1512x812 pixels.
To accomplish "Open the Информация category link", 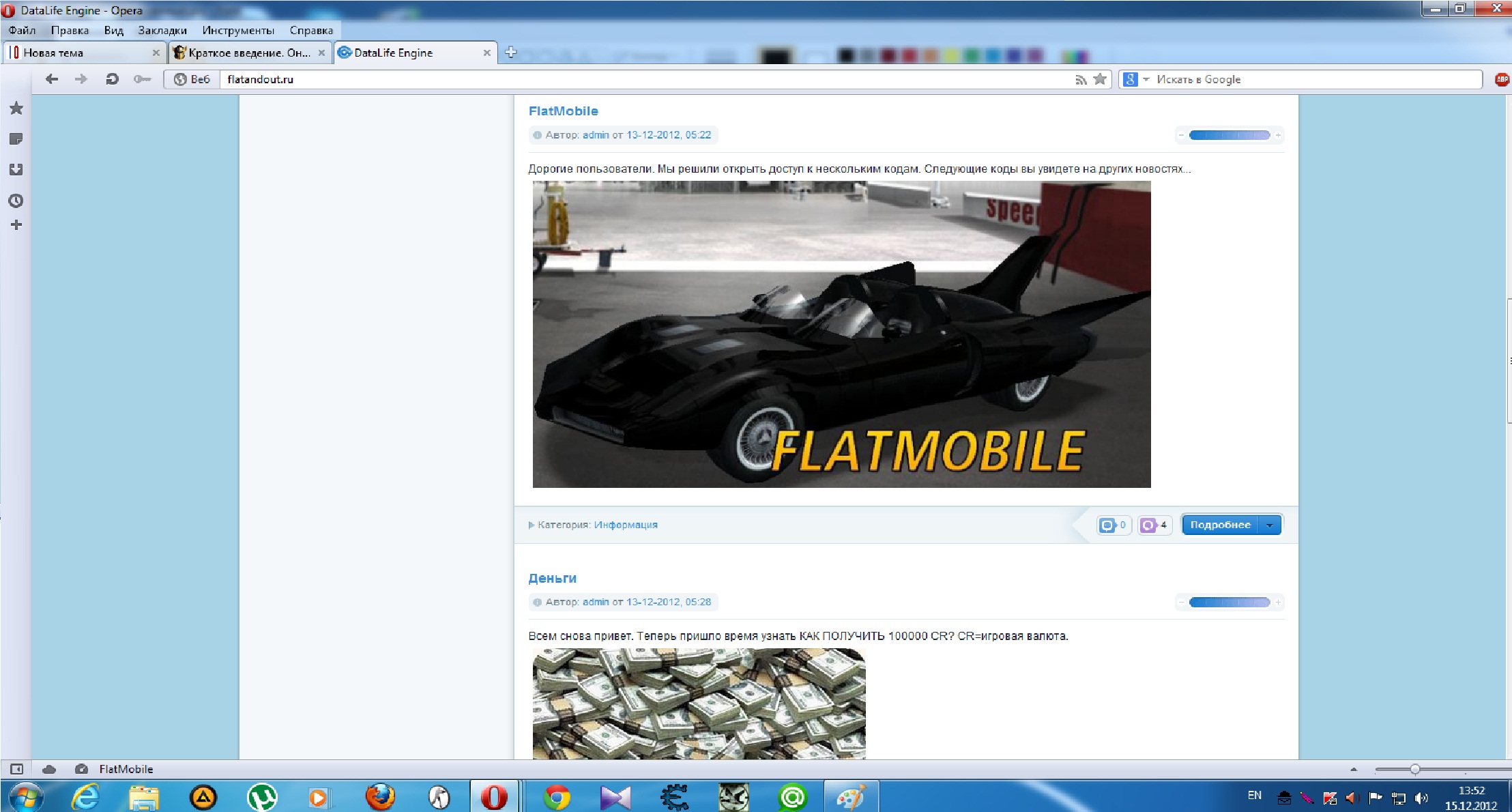I will (x=626, y=525).
